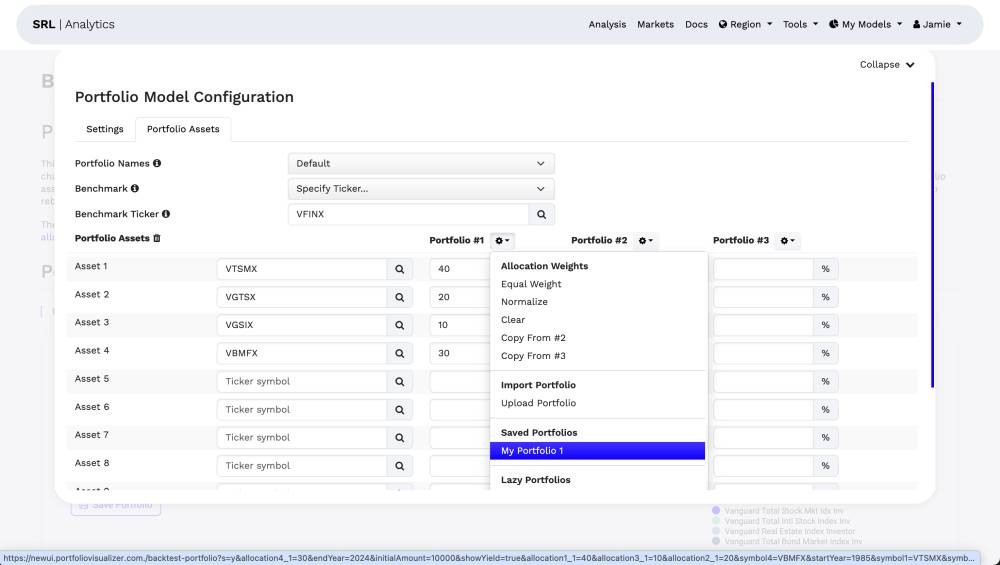This screenshot has width=1000, height=565.
Task: Click the empty Asset 6 ticker symbol field
Action: (302, 409)
